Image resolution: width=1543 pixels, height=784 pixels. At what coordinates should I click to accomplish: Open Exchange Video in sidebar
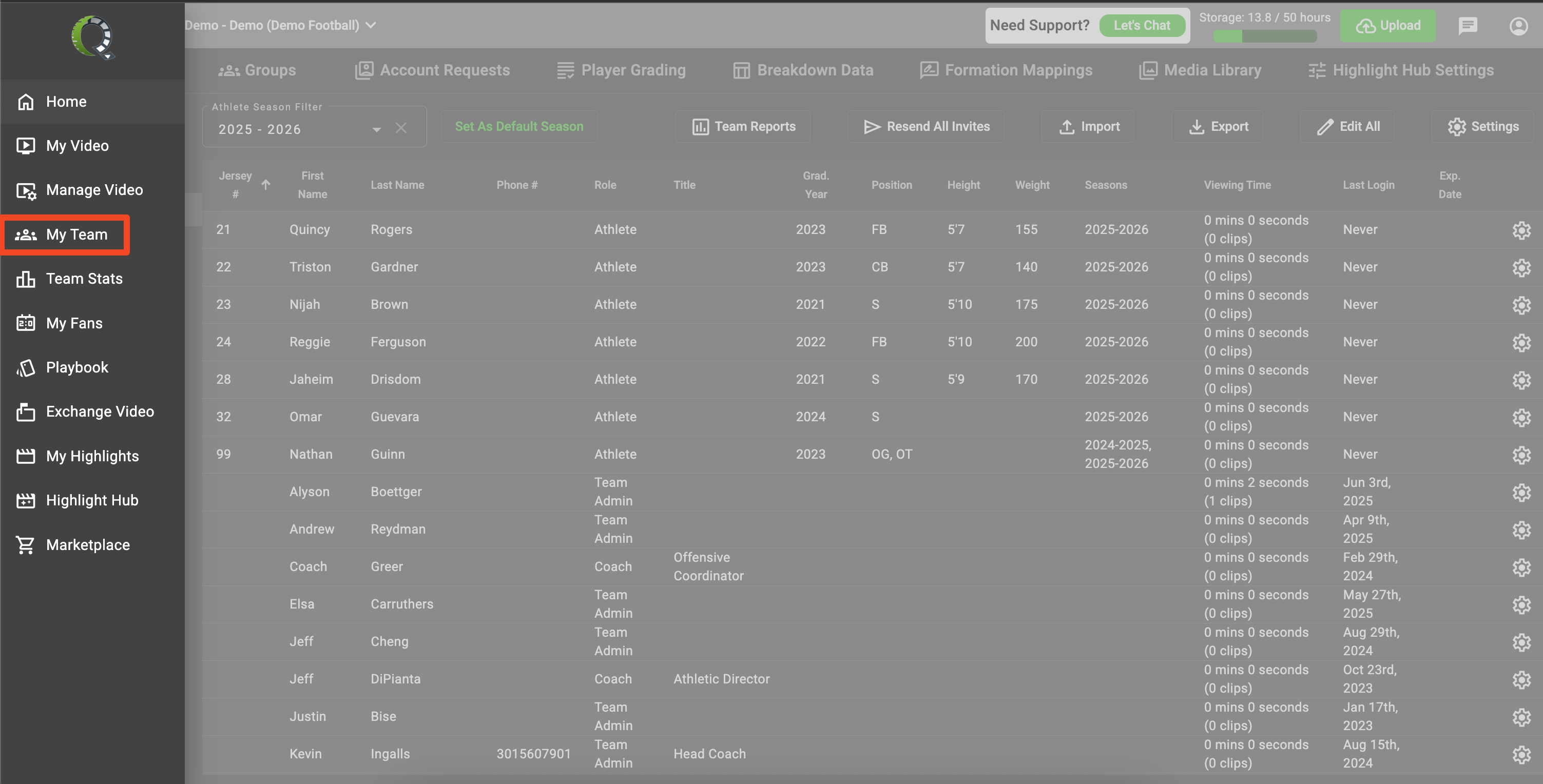coord(92,411)
